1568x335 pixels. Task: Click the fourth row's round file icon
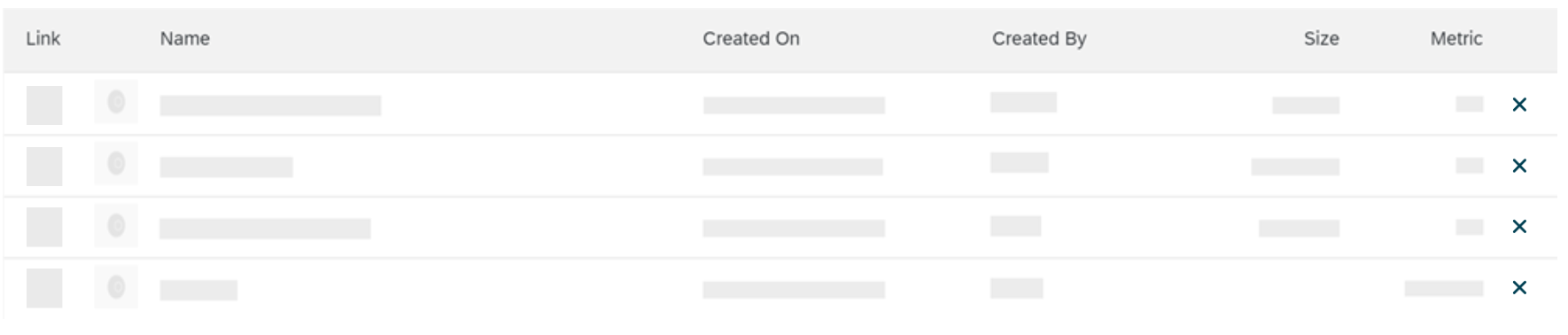point(116,287)
